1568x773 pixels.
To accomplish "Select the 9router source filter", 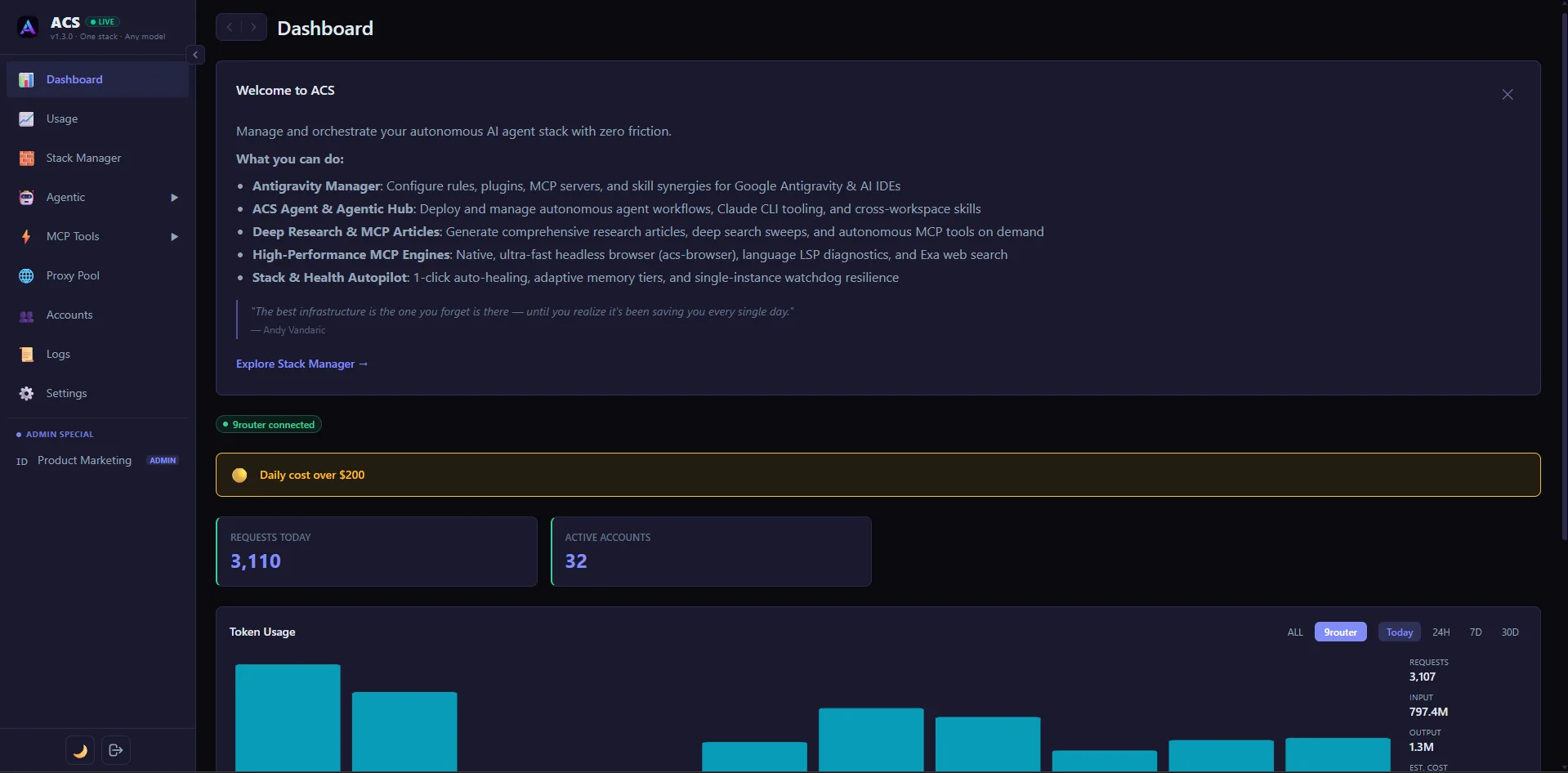I will 1340,632.
